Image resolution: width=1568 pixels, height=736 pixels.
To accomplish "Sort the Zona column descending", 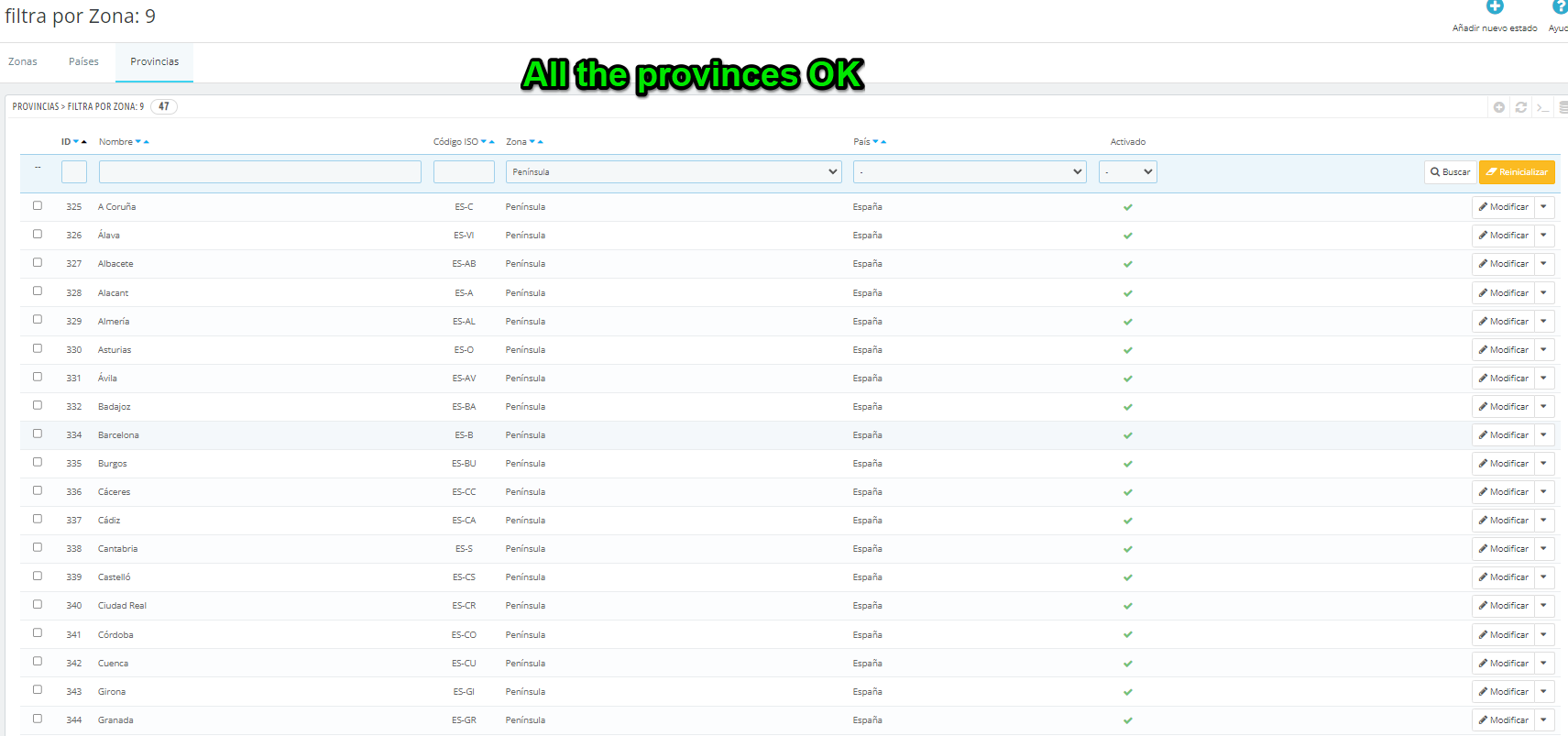I will pyautogui.click(x=532, y=142).
